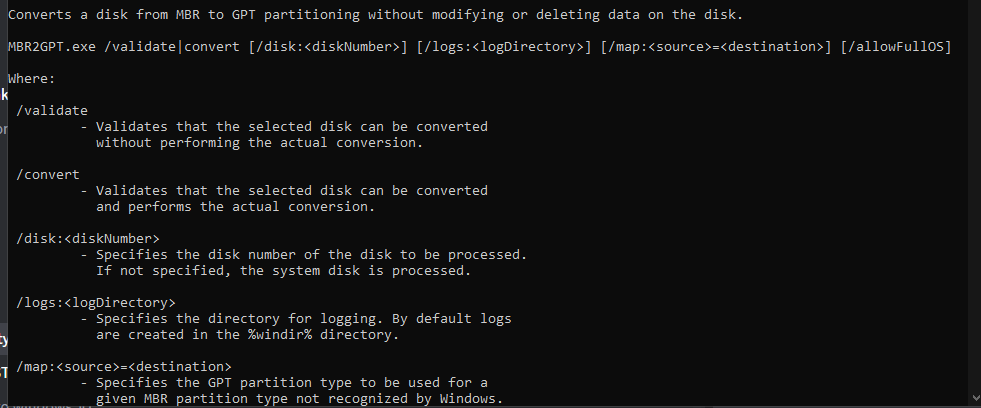981x408 pixels.
Task: Click "and performs the actual conversion" text
Action: click(x=235, y=207)
